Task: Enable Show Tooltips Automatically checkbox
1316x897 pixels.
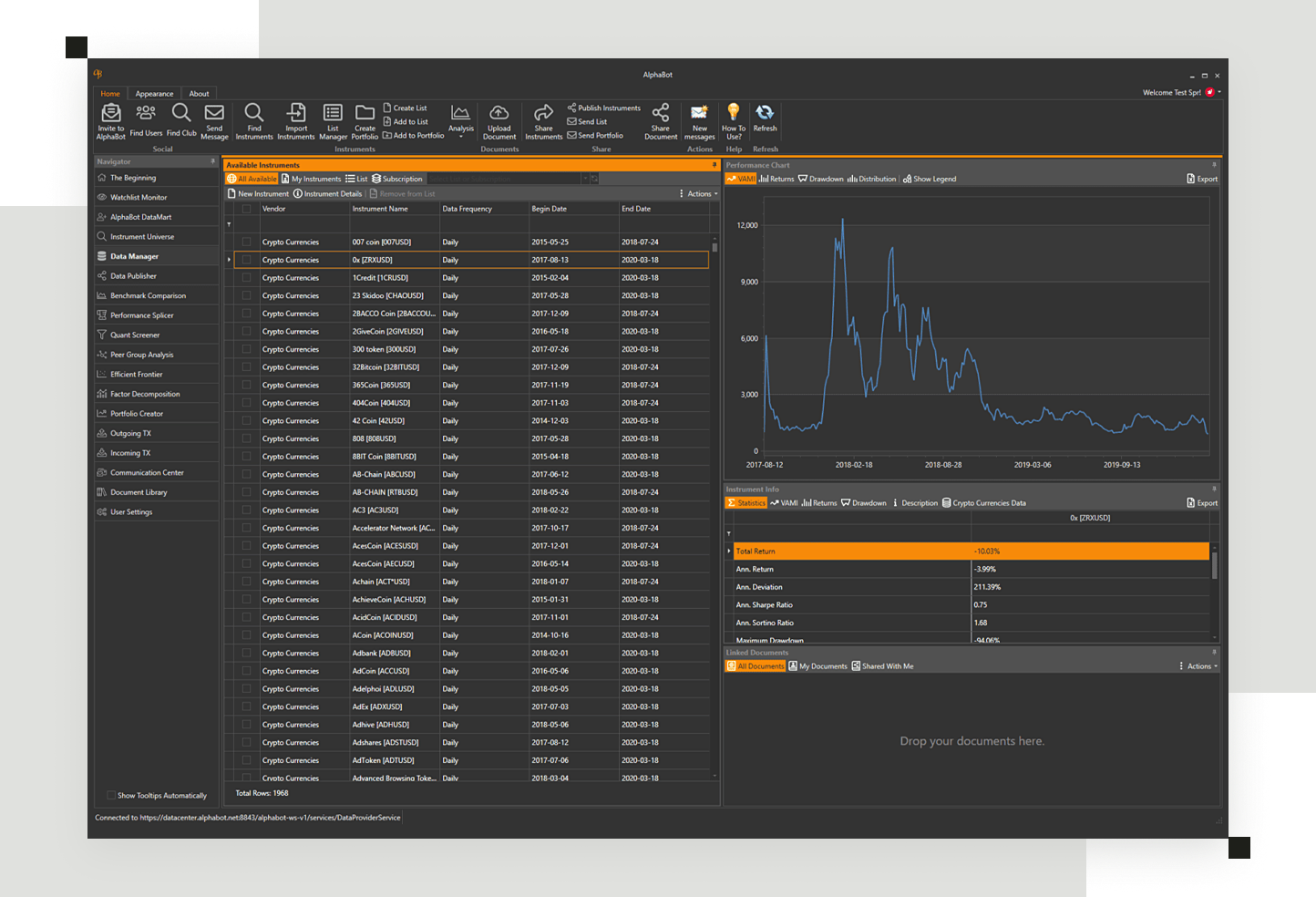Action: (x=111, y=795)
